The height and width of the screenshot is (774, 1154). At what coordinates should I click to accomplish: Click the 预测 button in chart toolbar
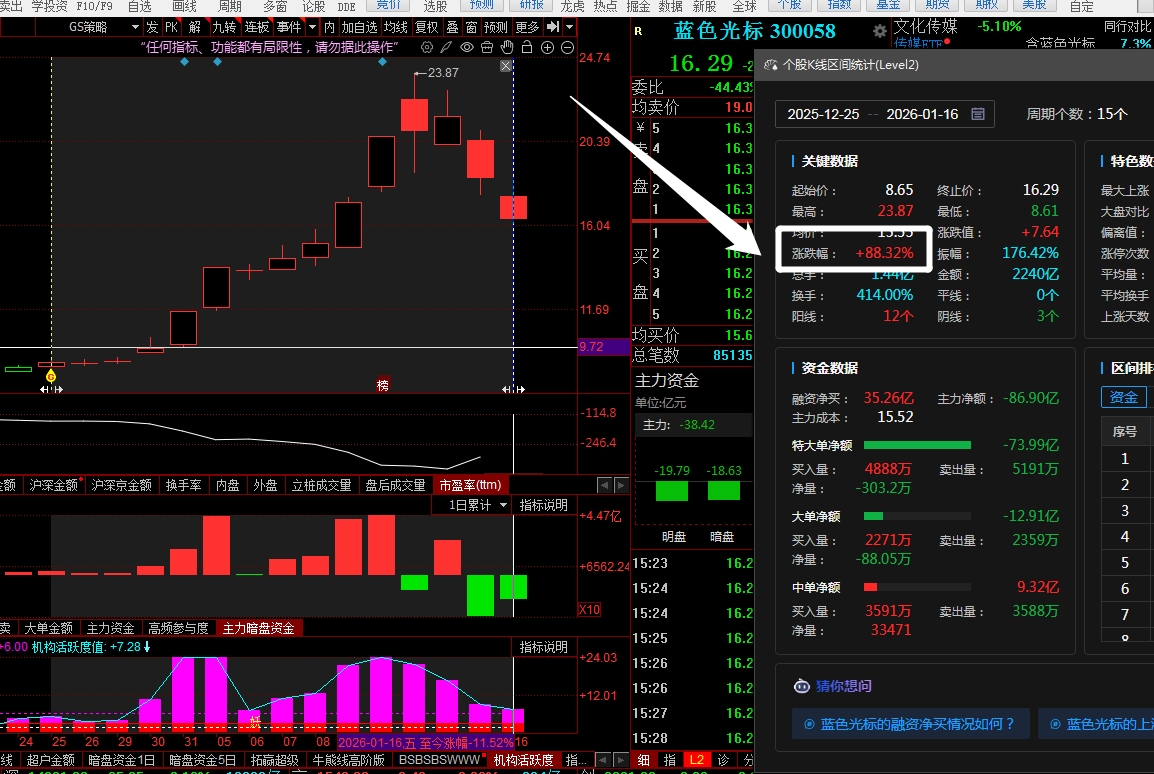[x=496, y=27]
